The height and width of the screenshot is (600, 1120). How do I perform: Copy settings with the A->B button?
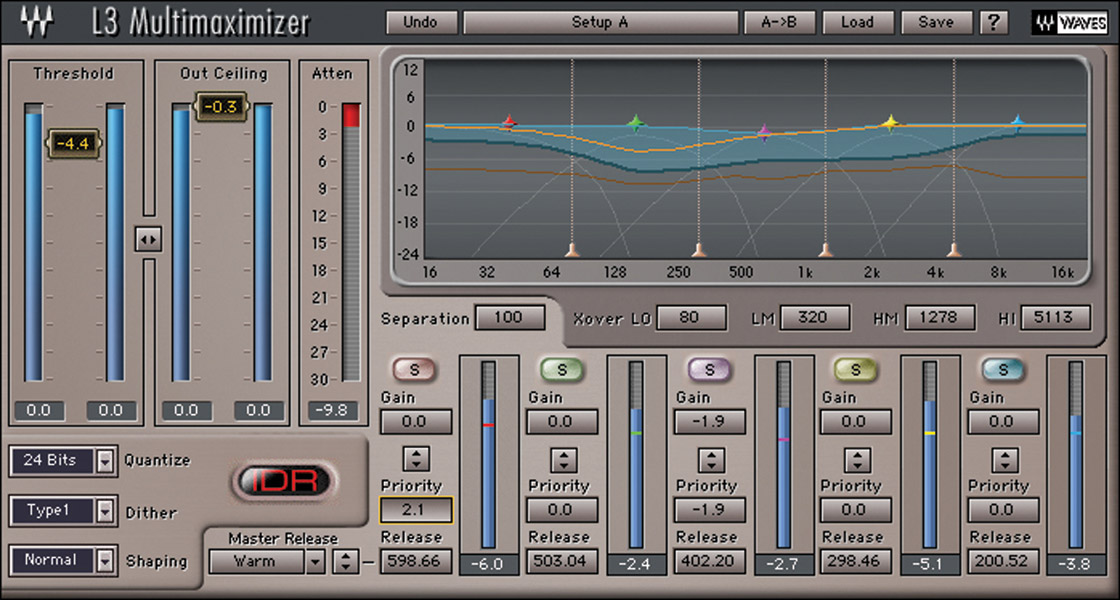point(780,22)
